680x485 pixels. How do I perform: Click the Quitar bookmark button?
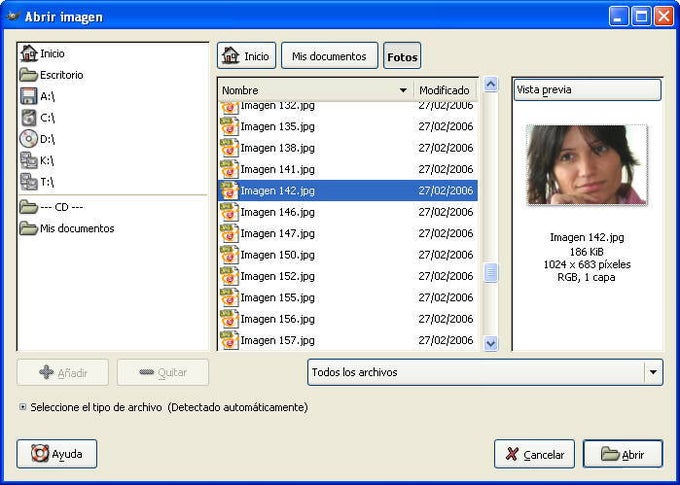click(x=163, y=372)
